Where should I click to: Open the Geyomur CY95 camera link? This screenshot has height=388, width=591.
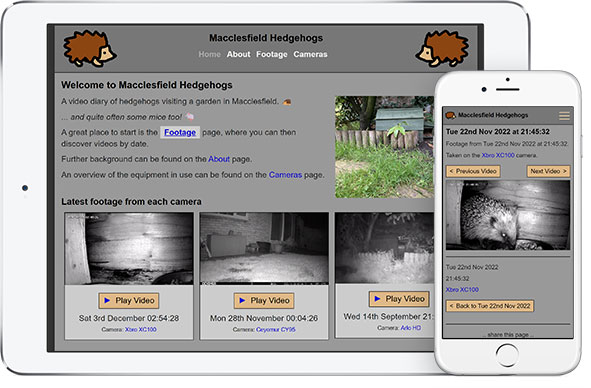[276, 330]
